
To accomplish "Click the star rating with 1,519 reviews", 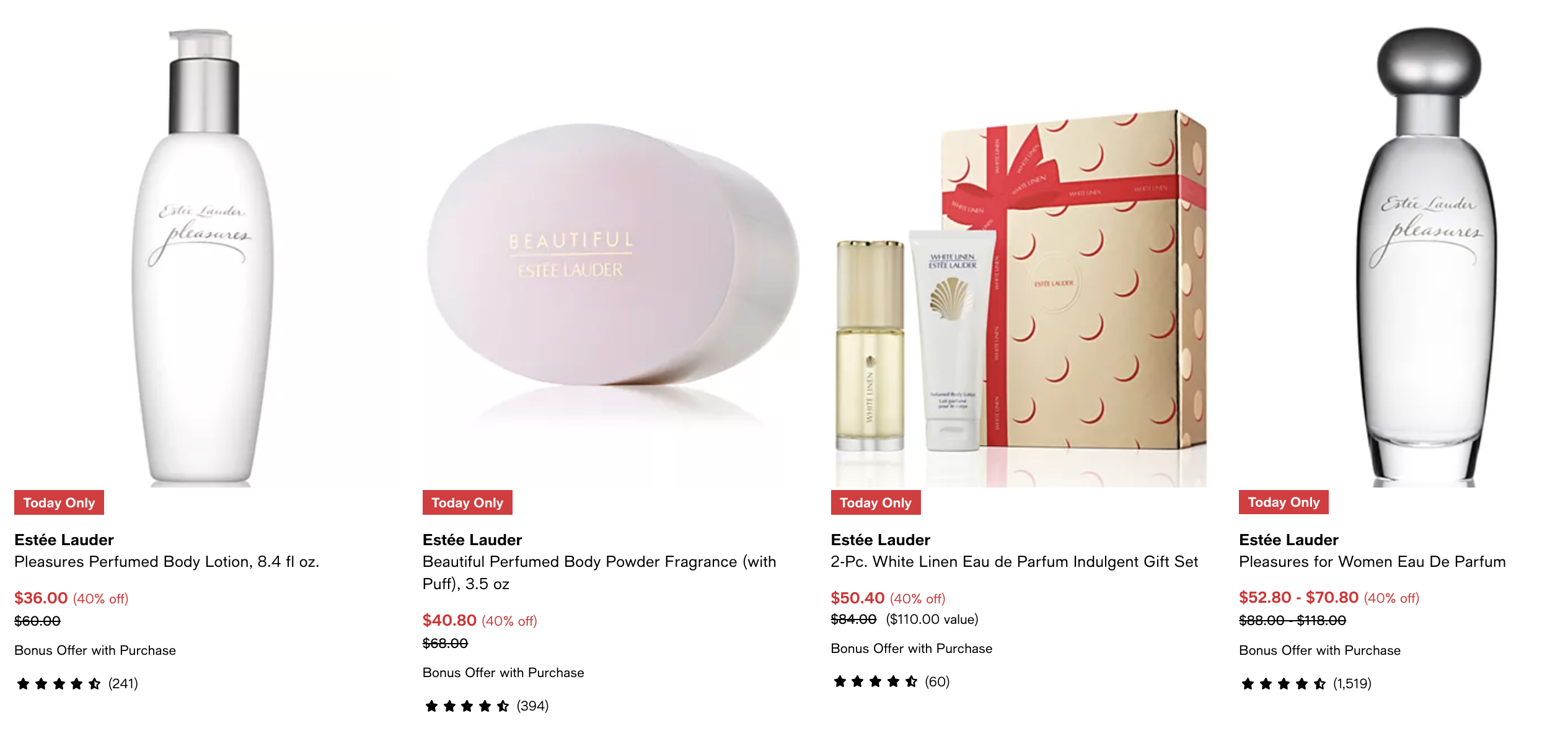I will (1306, 683).
